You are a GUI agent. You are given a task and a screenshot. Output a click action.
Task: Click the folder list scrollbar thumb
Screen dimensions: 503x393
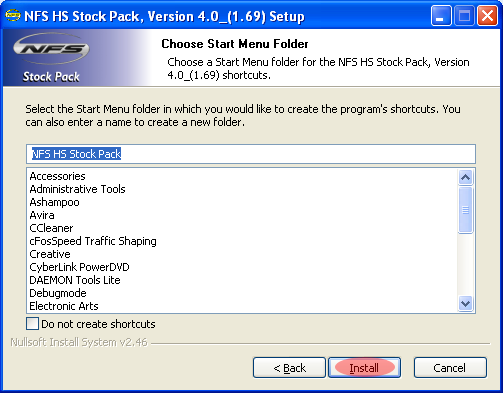coord(465,210)
